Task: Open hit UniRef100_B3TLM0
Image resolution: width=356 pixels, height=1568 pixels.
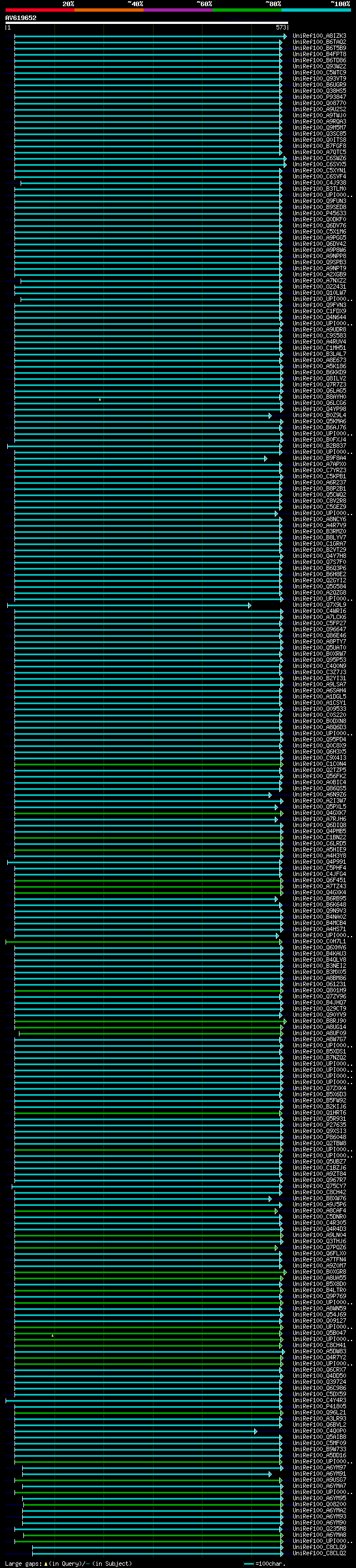Action: (319, 189)
